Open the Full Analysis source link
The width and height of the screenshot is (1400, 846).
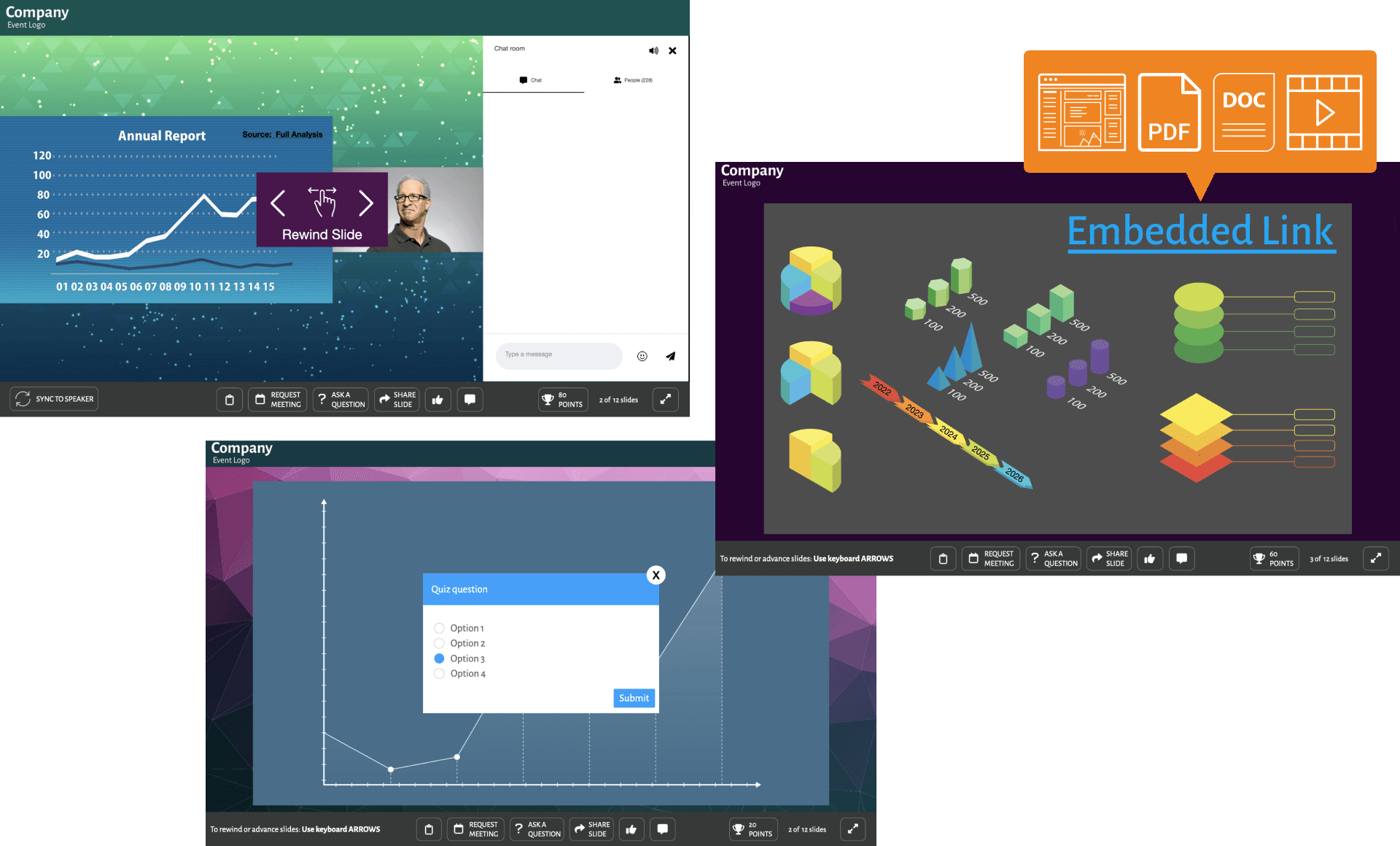(299, 135)
